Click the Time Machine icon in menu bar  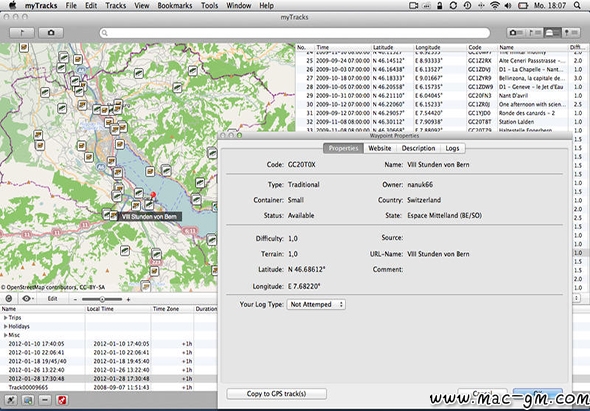coord(467,5)
